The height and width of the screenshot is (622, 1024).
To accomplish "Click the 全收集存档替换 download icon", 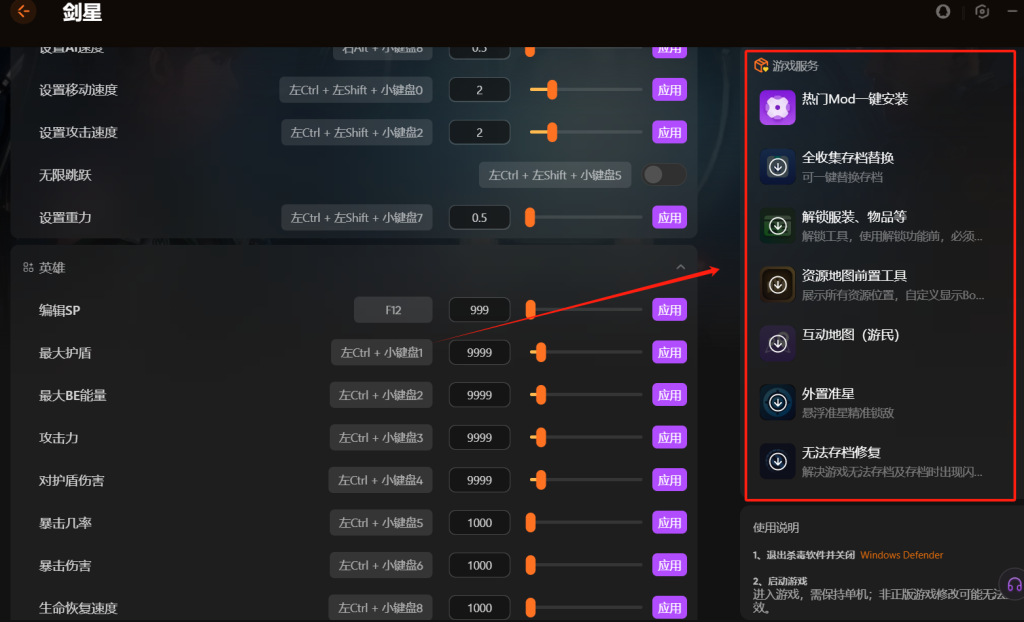I will (x=777, y=167).
